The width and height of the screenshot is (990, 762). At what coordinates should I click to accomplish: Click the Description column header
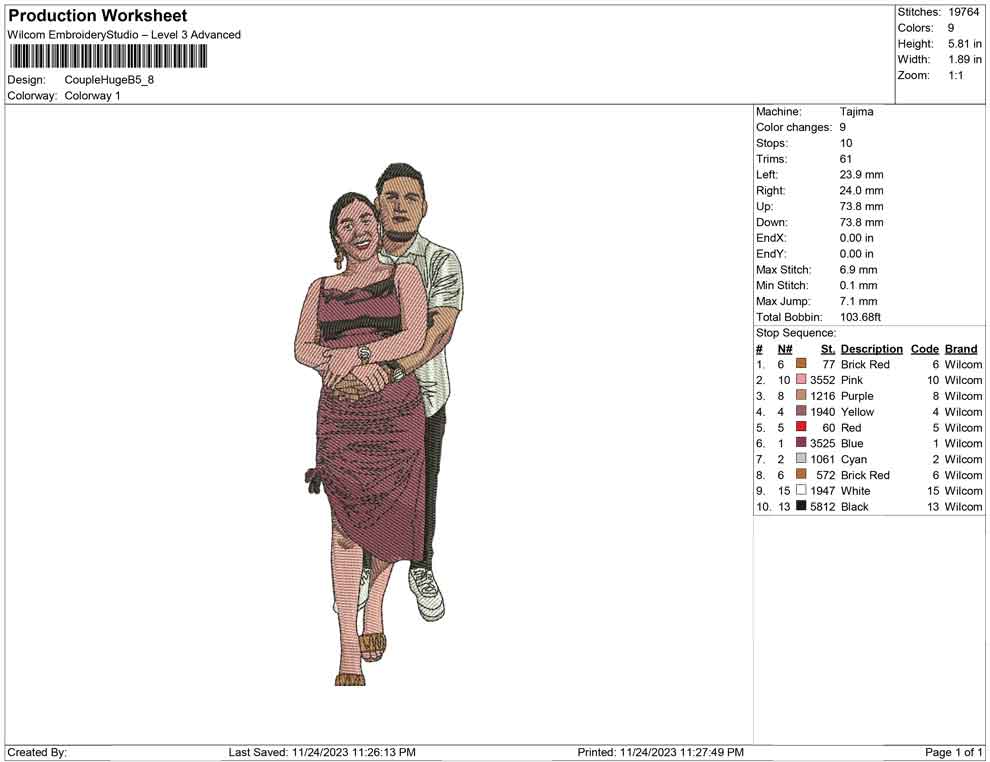coord(871,349)
